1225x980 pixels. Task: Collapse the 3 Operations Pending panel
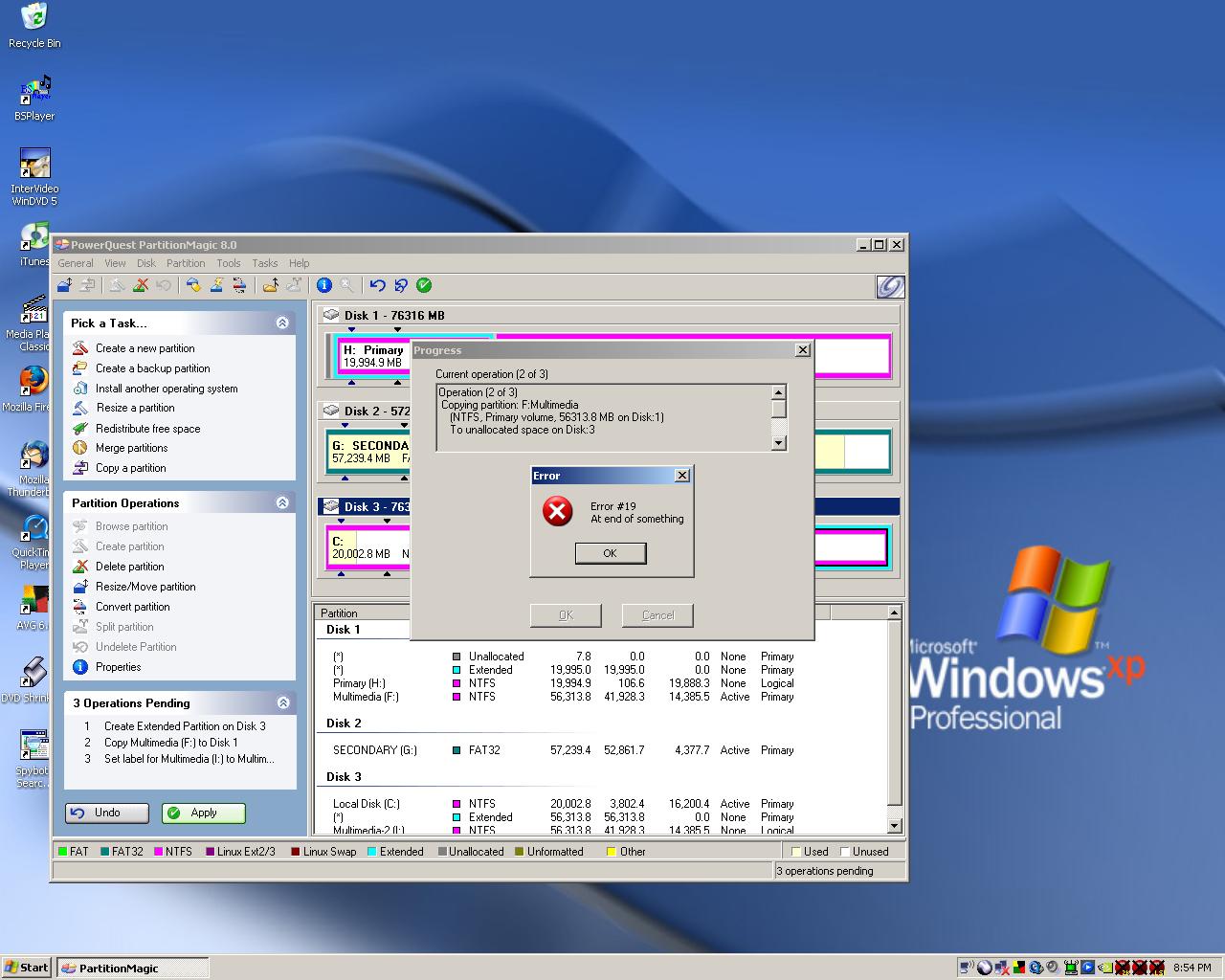pyautogui.click(x=282, y=703)
